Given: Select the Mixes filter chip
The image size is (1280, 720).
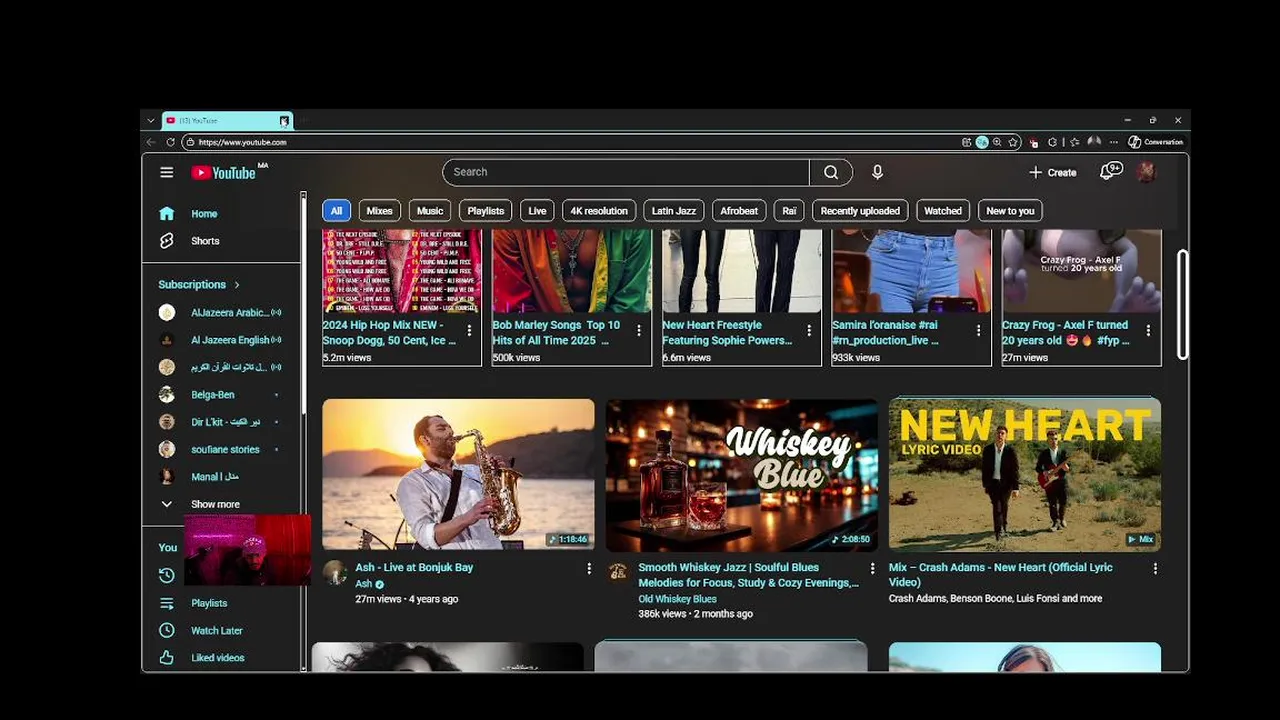Looking at the screenshot, I should (379, 211).
